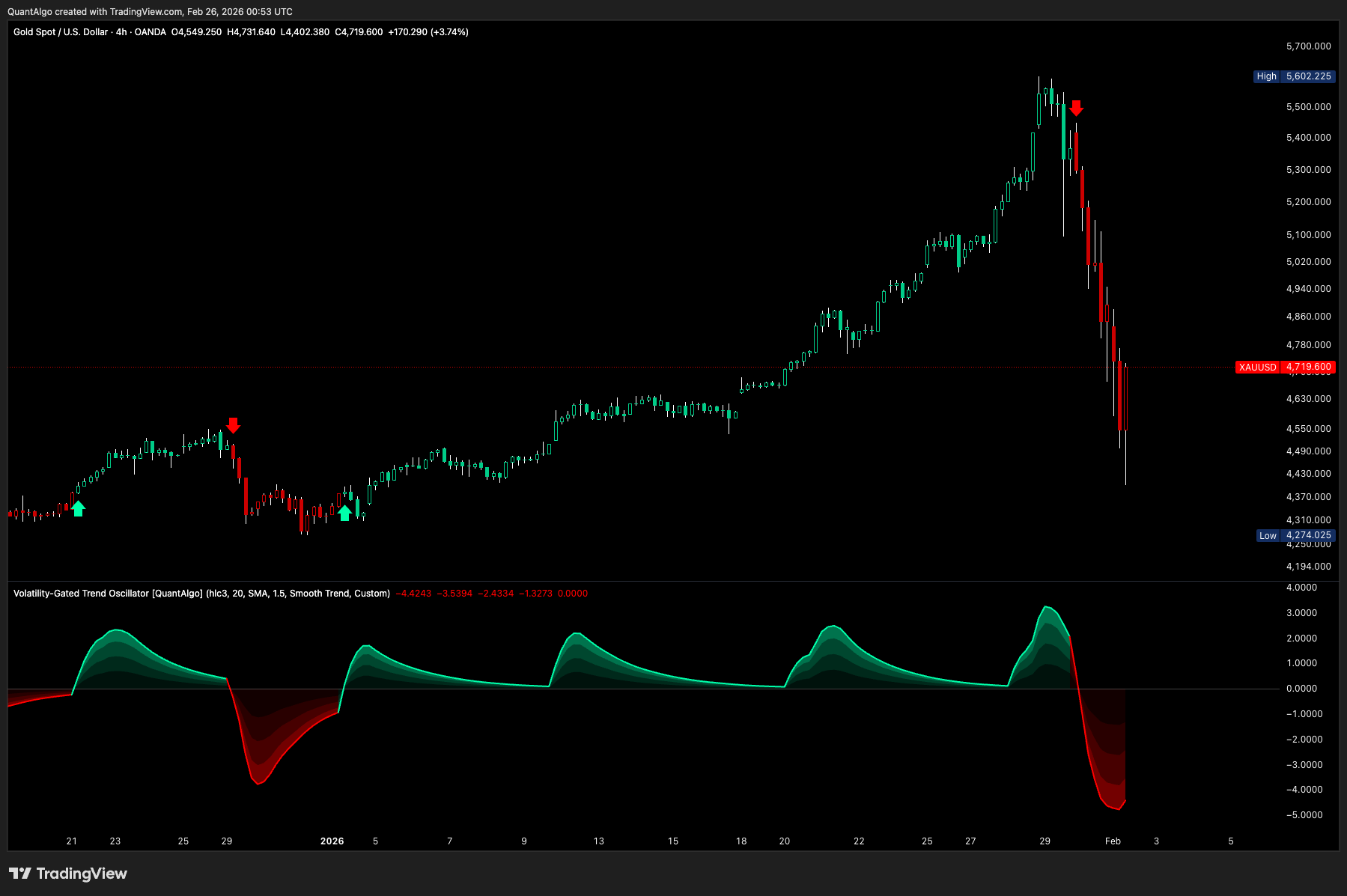Click the 3 date label after Feb

pos(1156,841)
